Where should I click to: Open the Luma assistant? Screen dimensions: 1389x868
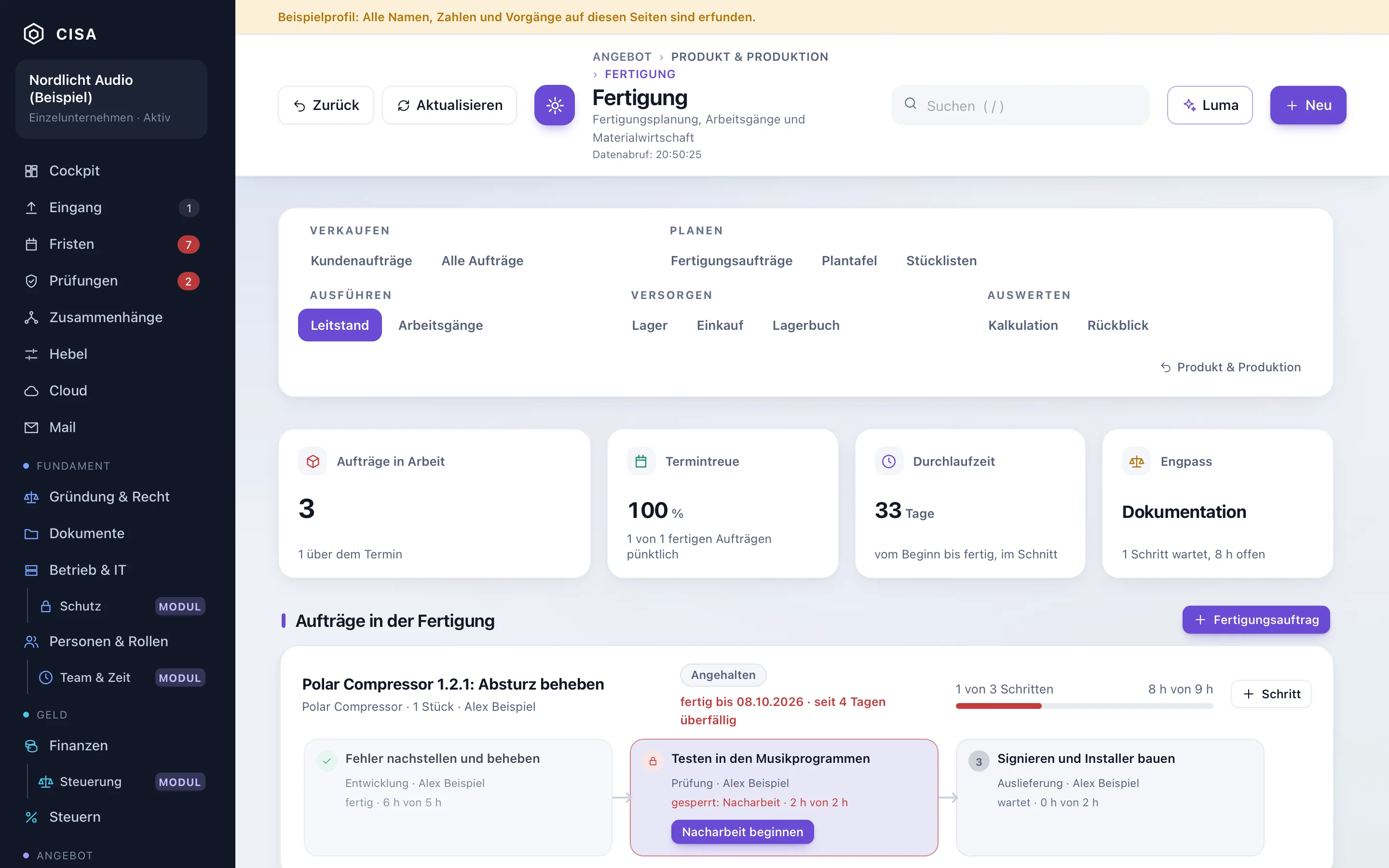pyautogui.click(x=1210, y=105)
